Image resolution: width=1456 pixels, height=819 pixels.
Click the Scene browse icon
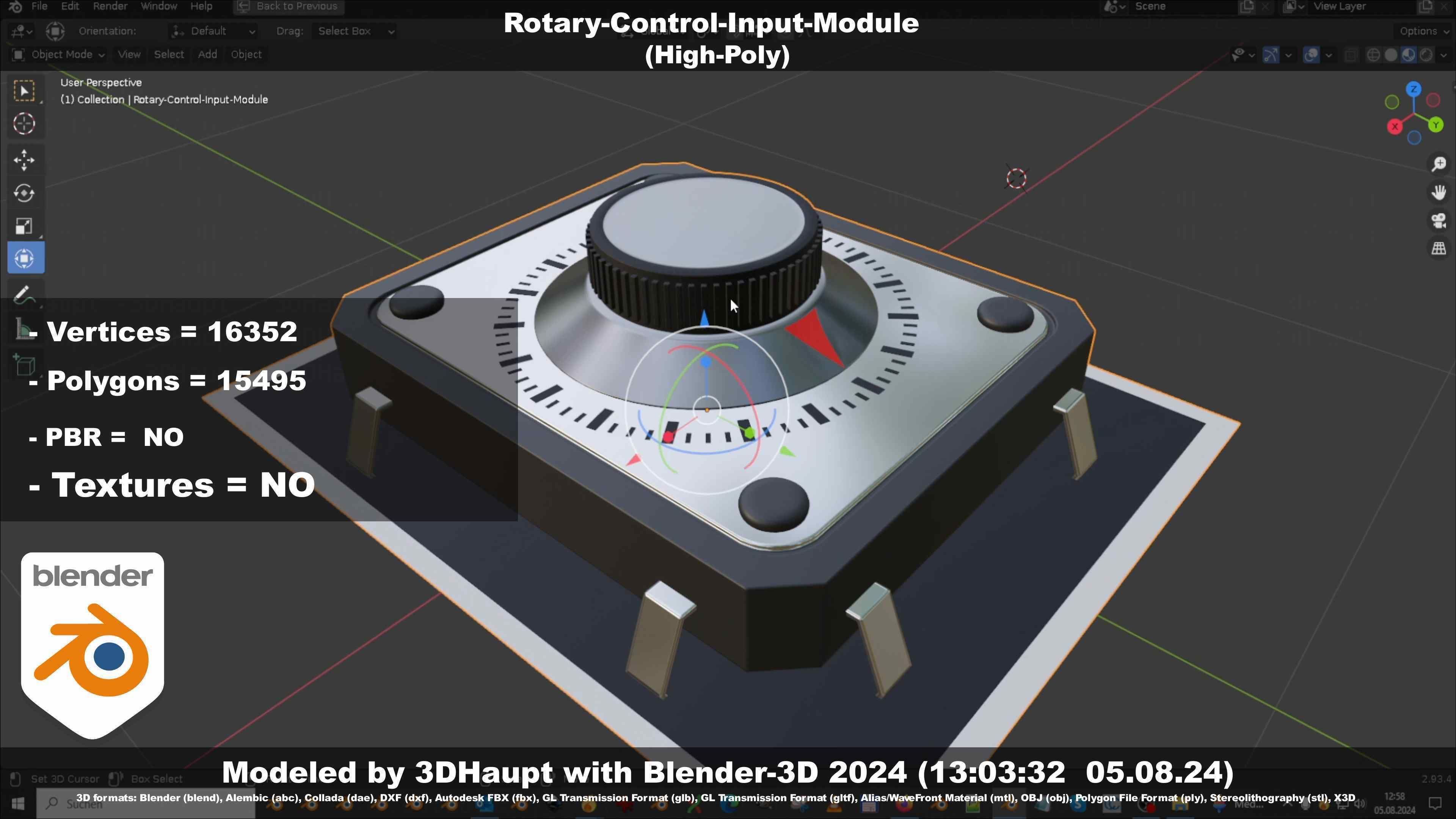coord(1115,6)
